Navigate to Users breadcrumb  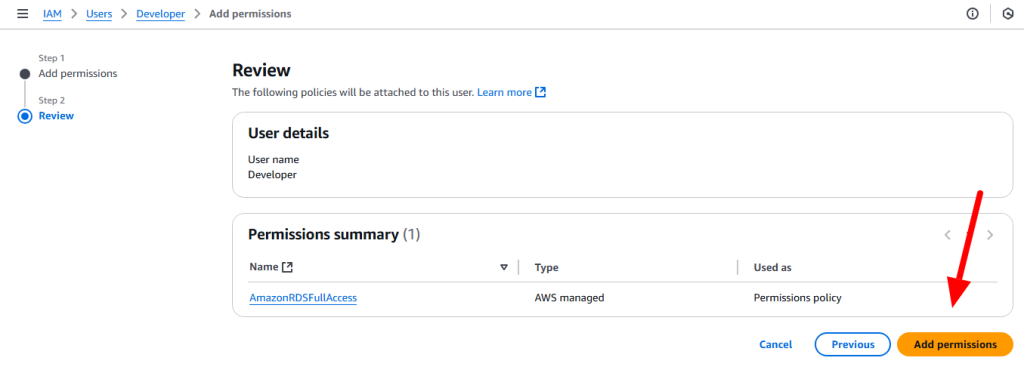pos(99,14)
